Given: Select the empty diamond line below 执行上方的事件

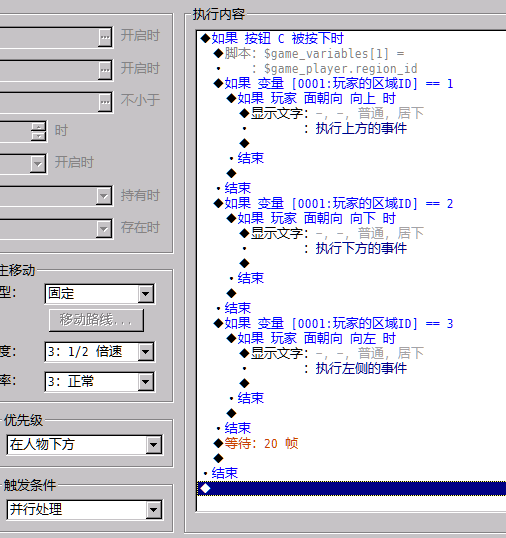Looking at the screenshot, I should 245,143.
